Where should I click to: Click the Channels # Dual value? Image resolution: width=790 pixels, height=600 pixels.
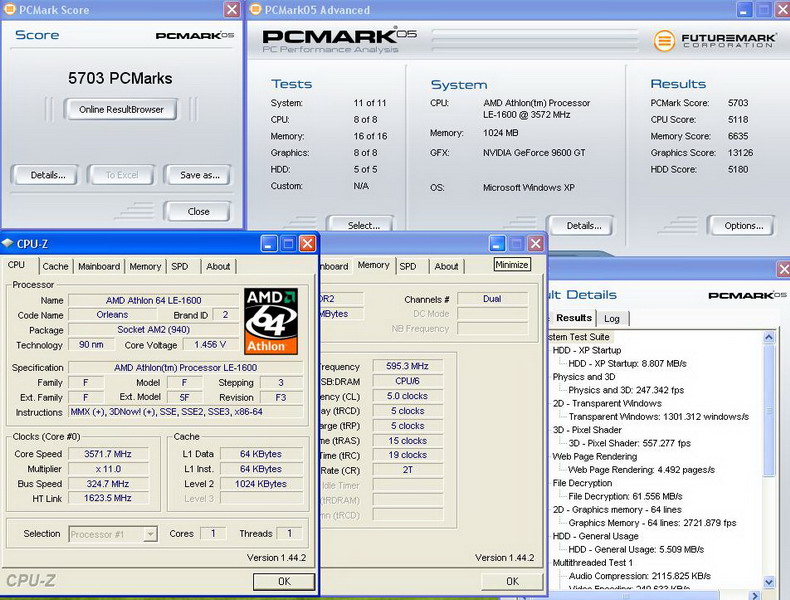492,299
